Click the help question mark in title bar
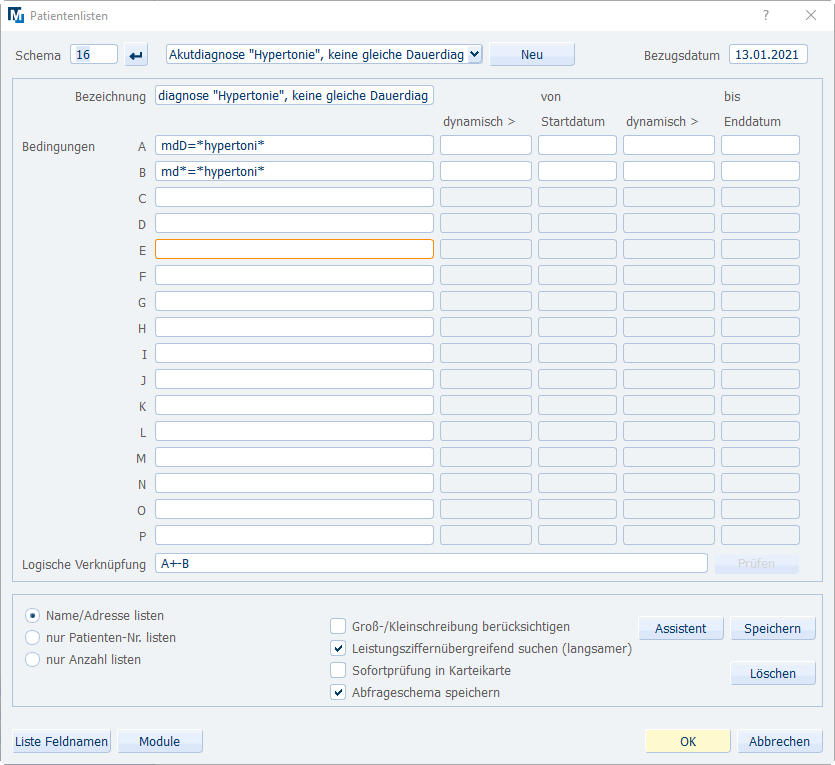 click(766, 15)
